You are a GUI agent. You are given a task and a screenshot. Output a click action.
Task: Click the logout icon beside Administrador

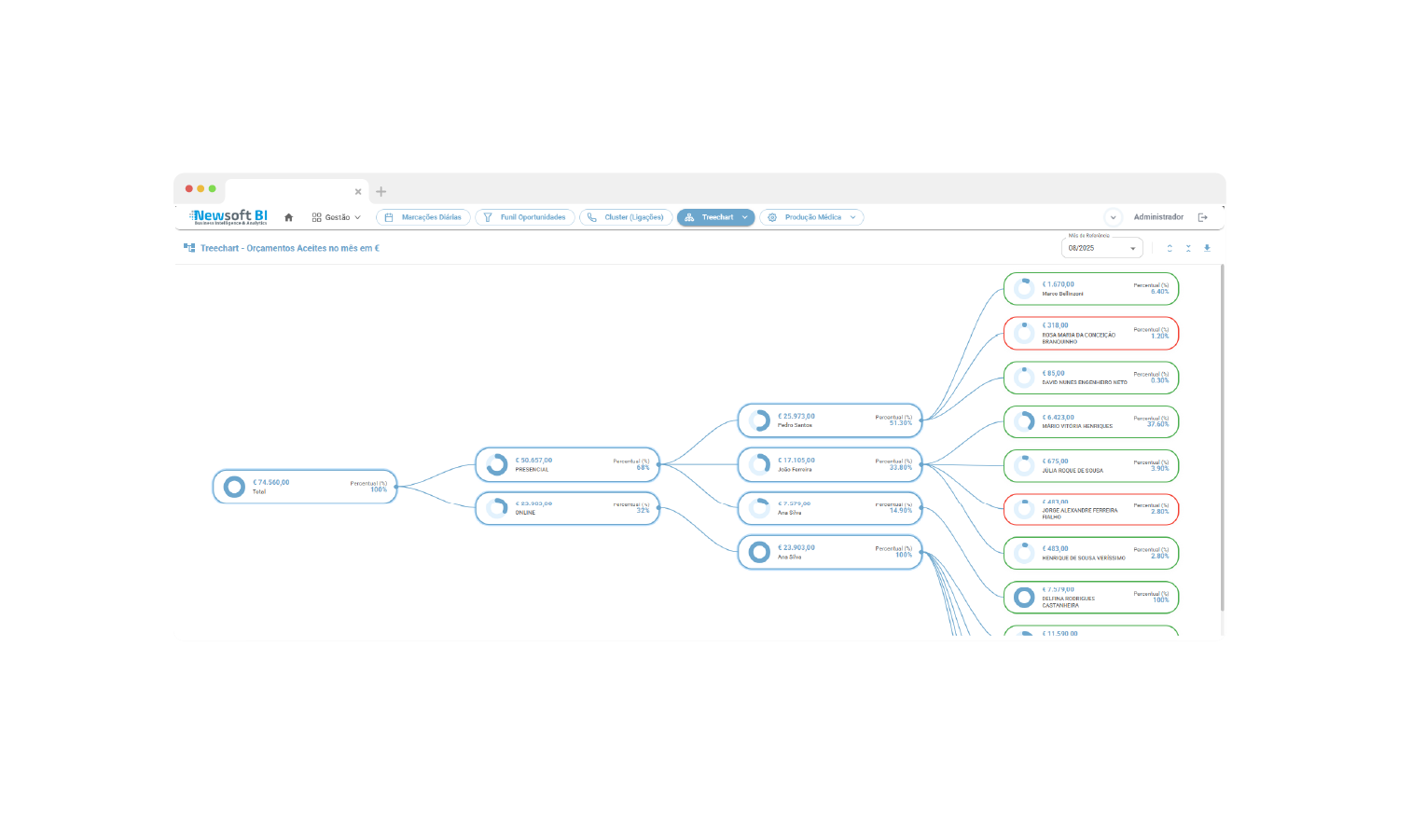pyautogui.click(x=1202, y=217)
